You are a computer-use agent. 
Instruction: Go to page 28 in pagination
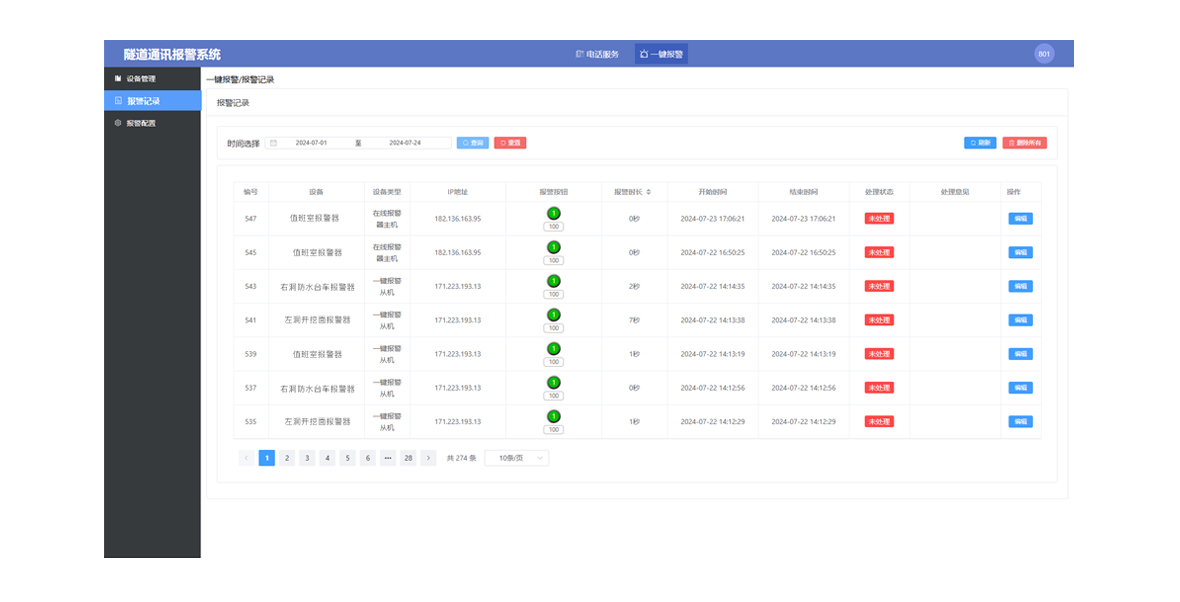408,458
